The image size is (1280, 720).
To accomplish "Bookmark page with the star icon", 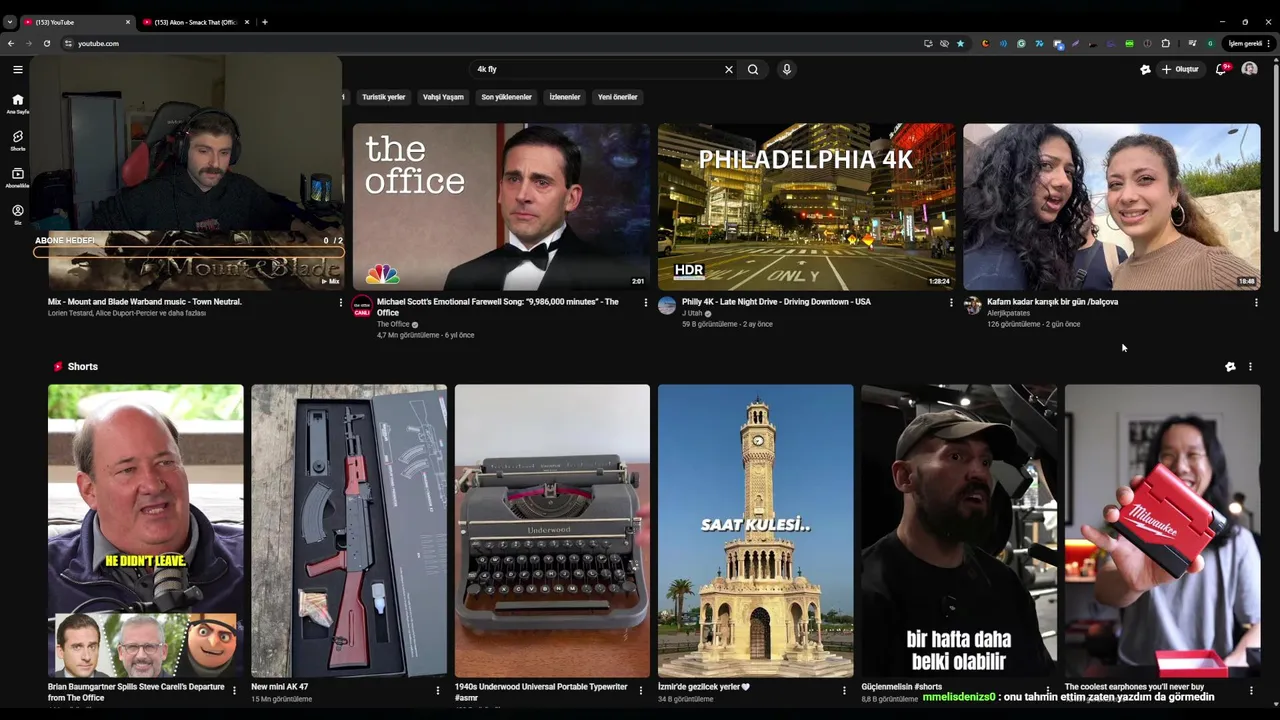I will point(961,43).
